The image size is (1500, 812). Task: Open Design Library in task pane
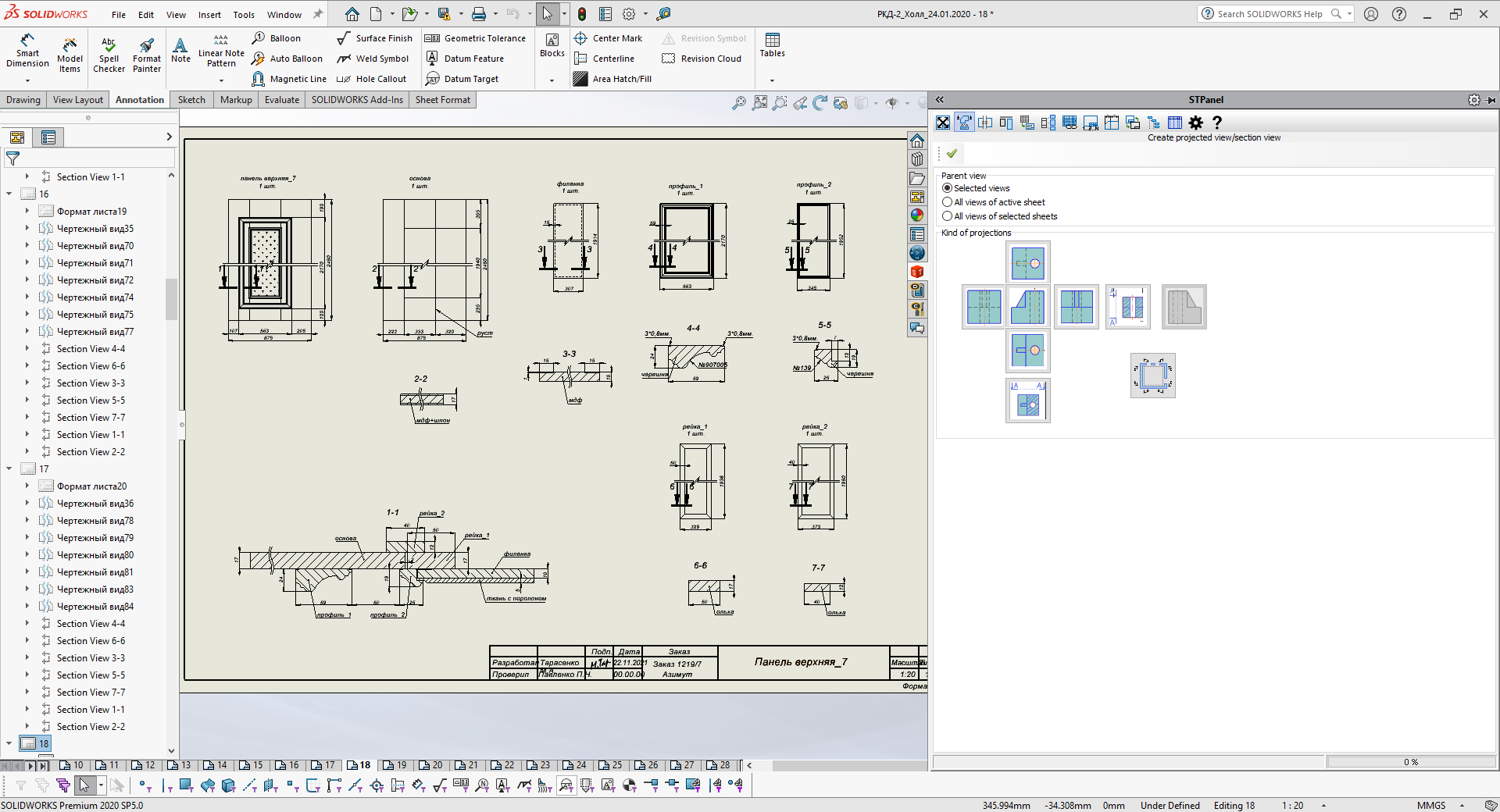pos(917,159)
